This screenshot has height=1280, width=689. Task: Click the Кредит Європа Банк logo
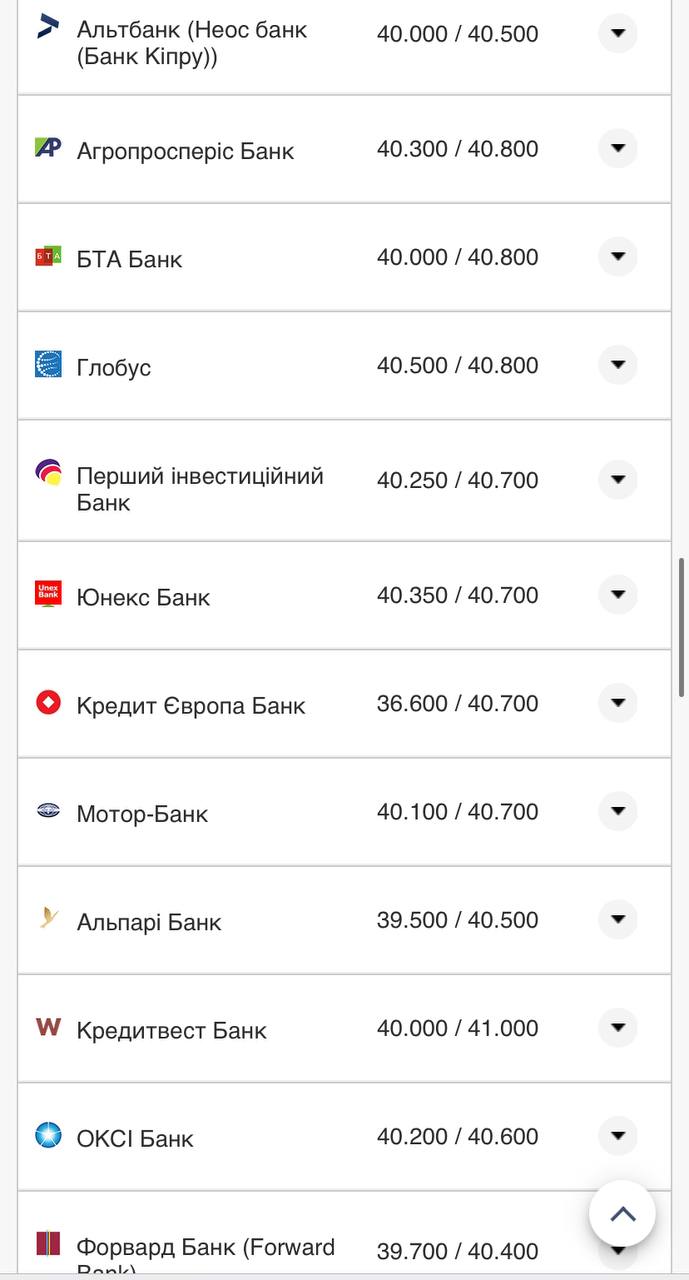coord(48,703)
